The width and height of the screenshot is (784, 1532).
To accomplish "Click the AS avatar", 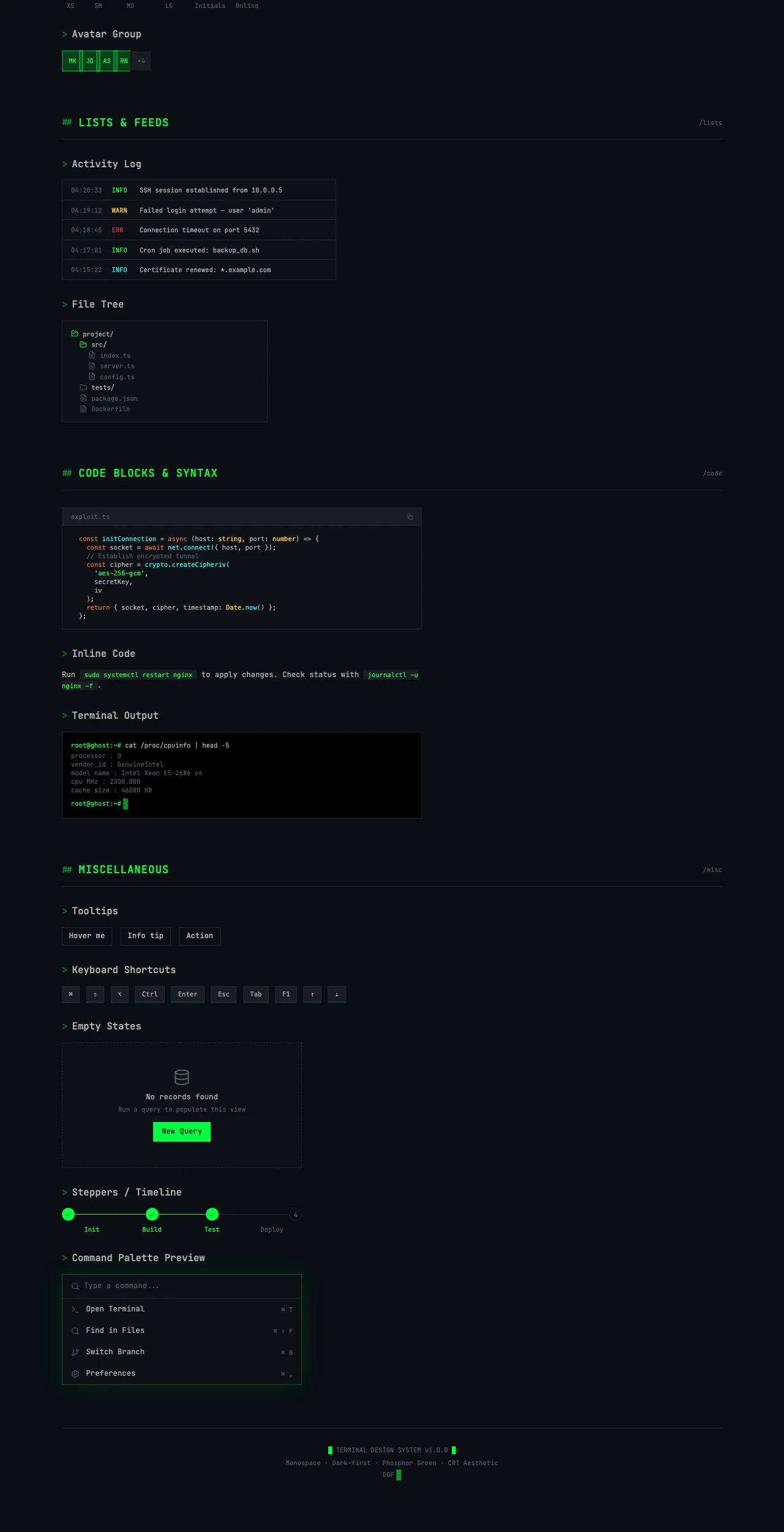I will pyautogui.click(x=107, y=61).
